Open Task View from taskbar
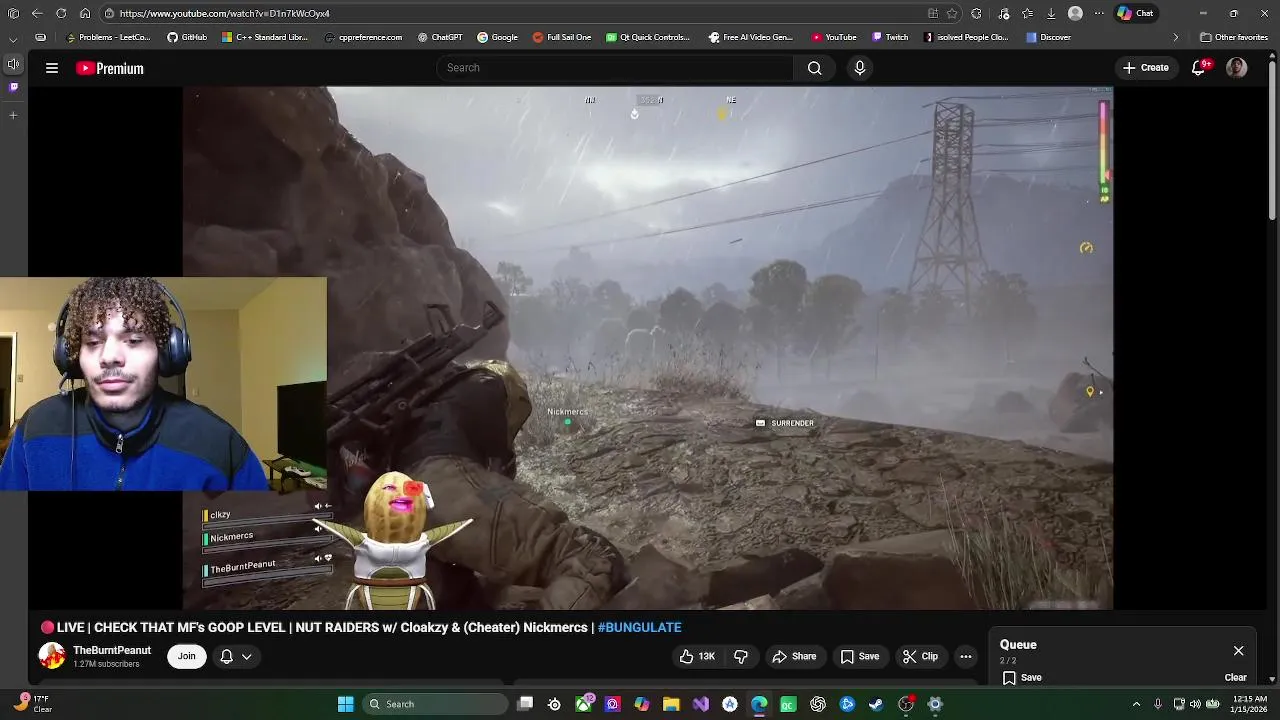1280x720 pixels. click(525, 704)
